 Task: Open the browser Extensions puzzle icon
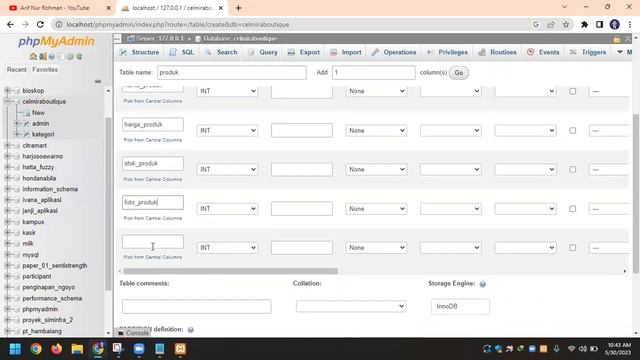[584, 24]
